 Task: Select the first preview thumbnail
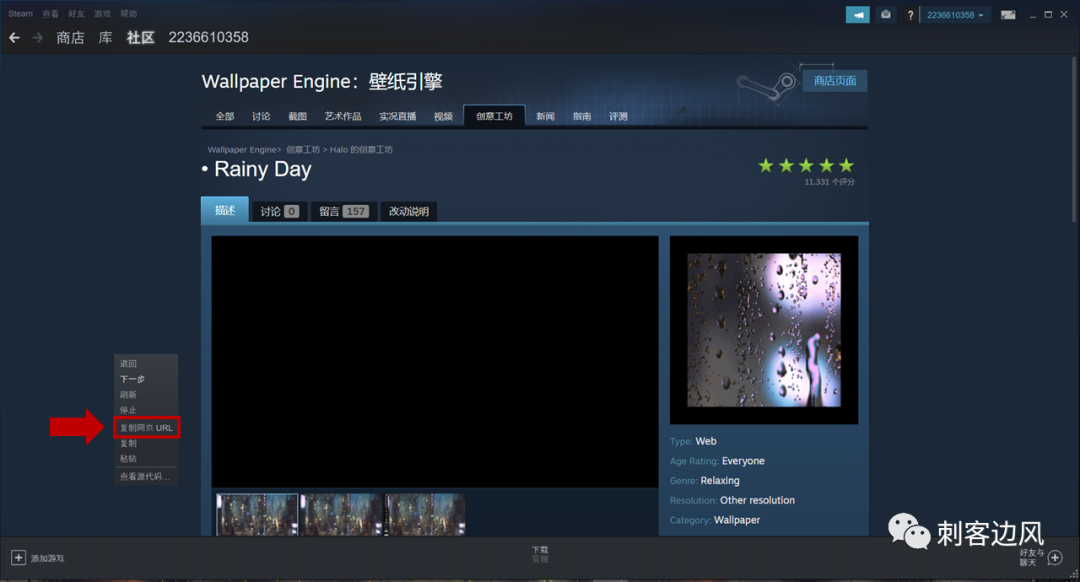click(257, 515)
